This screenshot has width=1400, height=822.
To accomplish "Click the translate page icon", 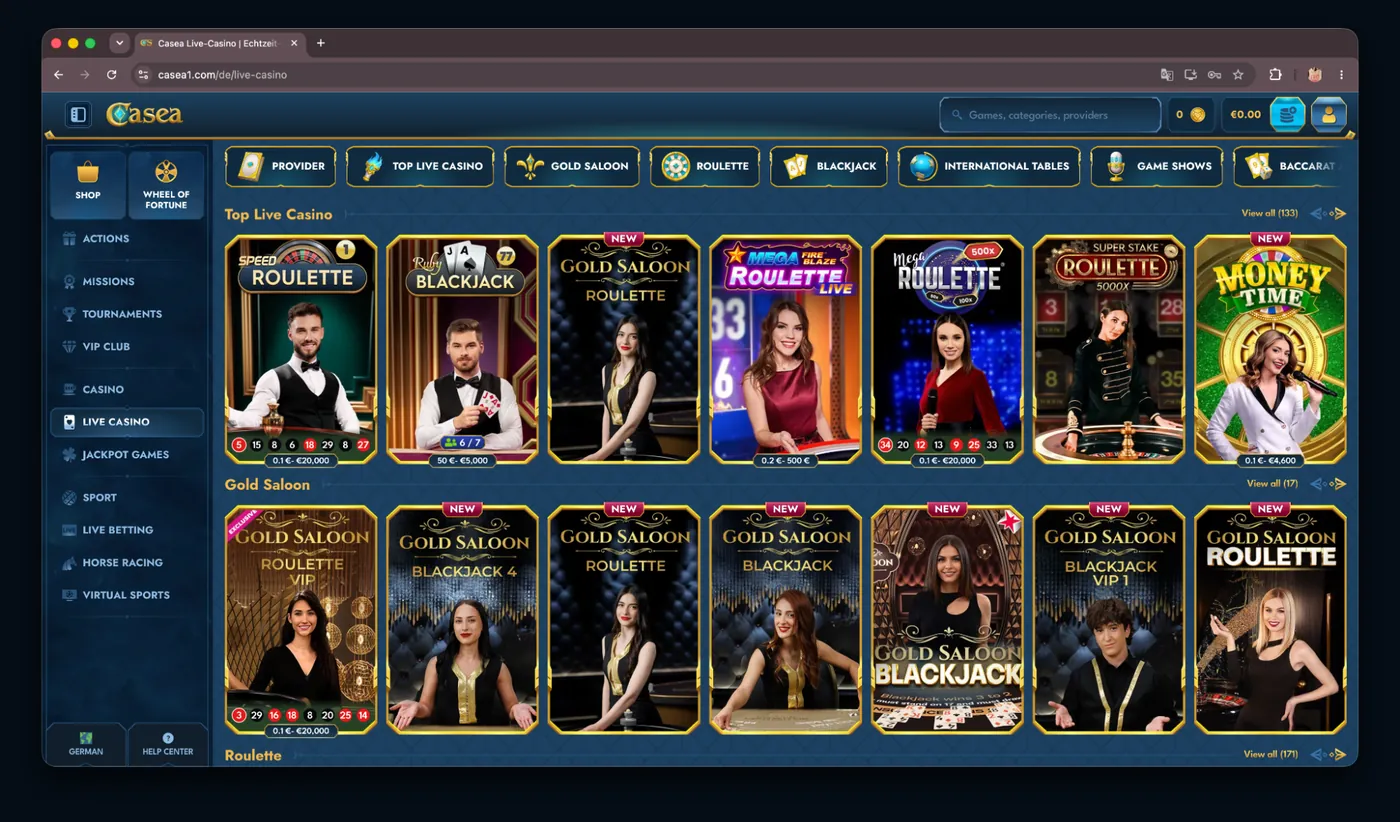I will pyautogui.click(x=1166, y=75).
